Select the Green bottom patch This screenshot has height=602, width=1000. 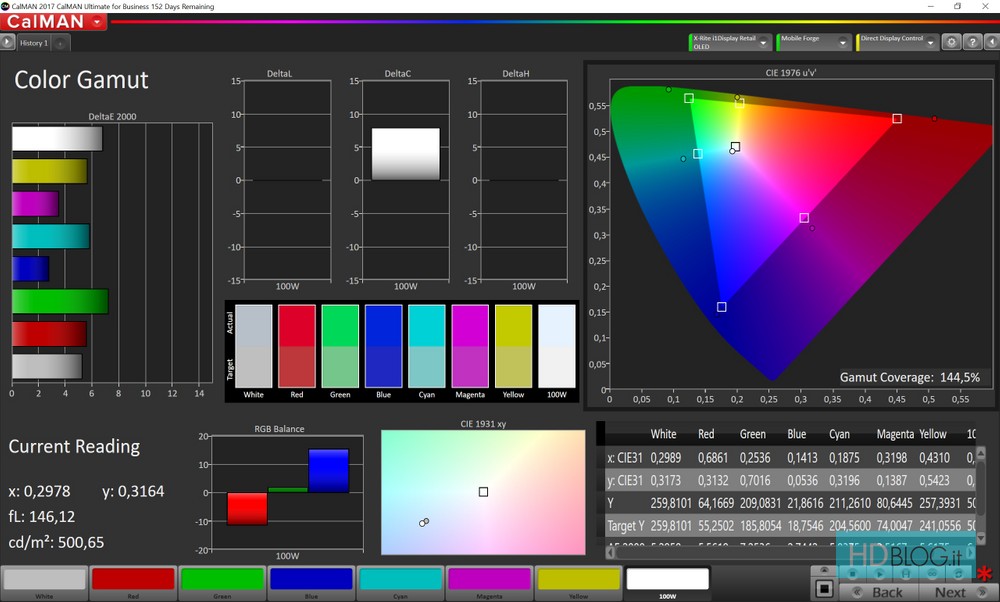click(222, 583)
